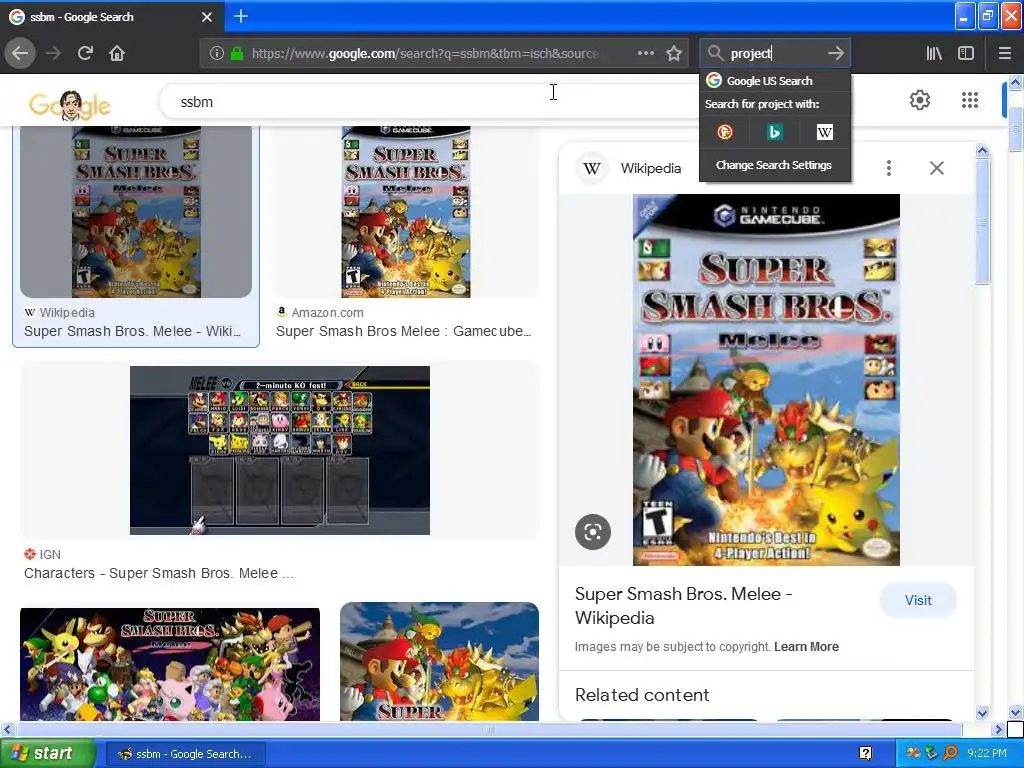Toggle the sidebar view icon
1024x768 pixels.
click(x=966, y=53)
